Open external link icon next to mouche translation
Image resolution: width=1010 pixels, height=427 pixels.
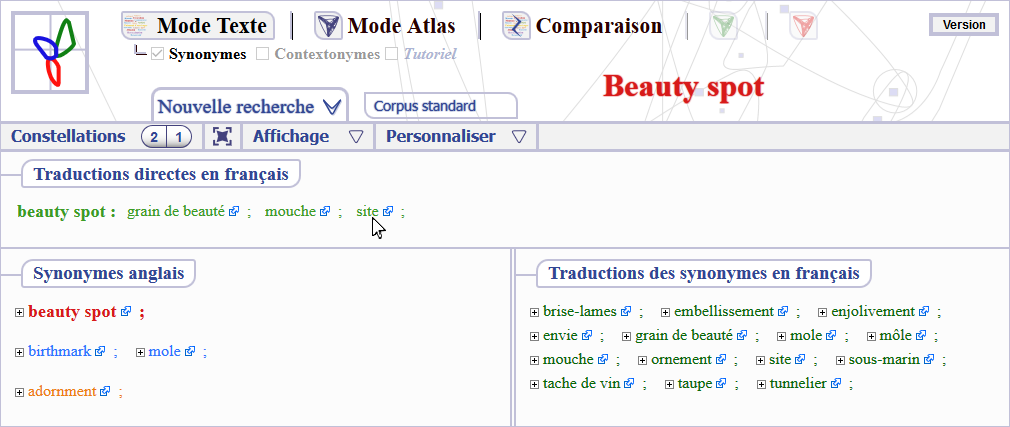point(325,212)
